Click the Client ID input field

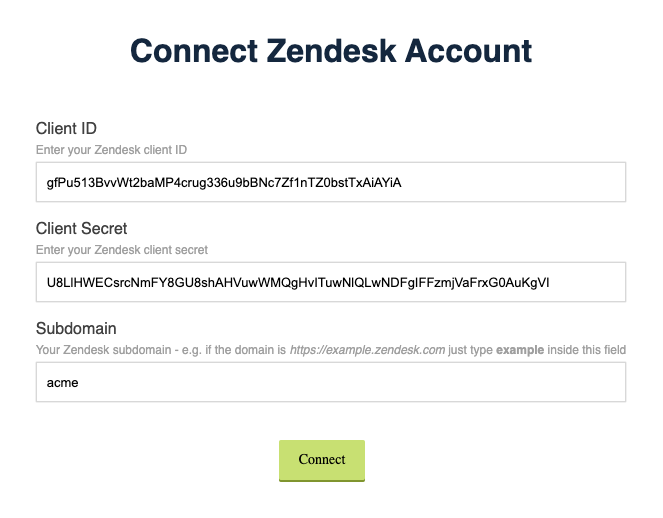click(x=330, y=182)
